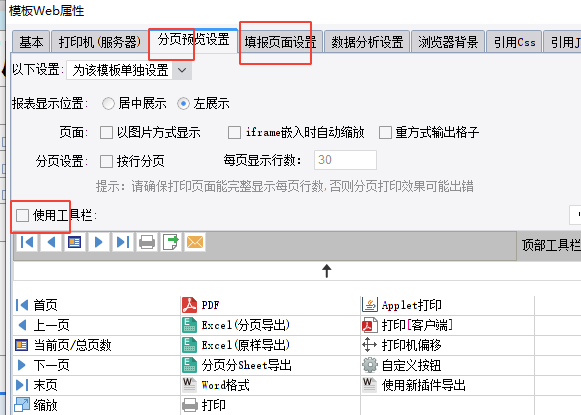Enable the 重方式输出格子 checkbox
Image resolution: width=581 pixels, height=415 pixels.
(x=385, y=133)
